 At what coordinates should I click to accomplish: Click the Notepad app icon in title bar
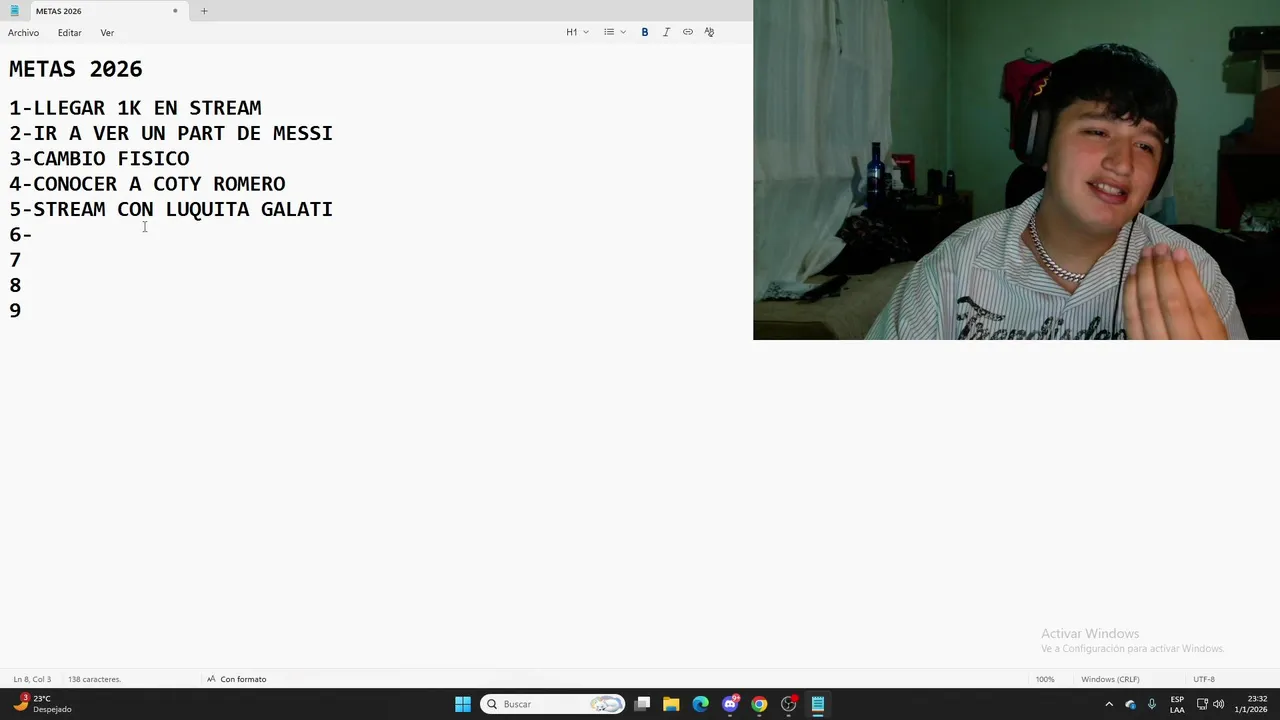click(x=14, y=11)
